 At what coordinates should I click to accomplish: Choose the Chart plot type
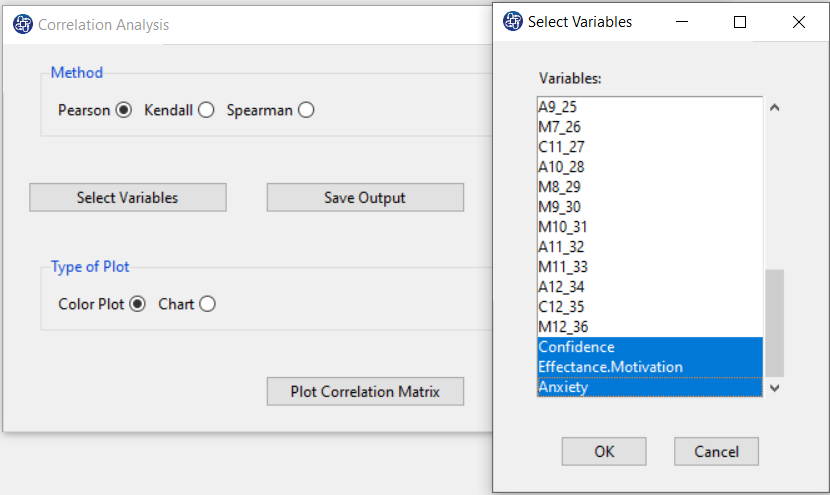point(207,304)
